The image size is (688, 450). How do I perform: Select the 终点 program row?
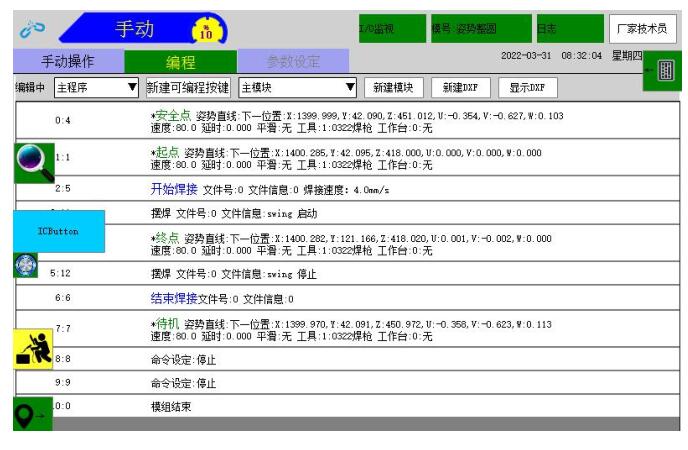348,243
